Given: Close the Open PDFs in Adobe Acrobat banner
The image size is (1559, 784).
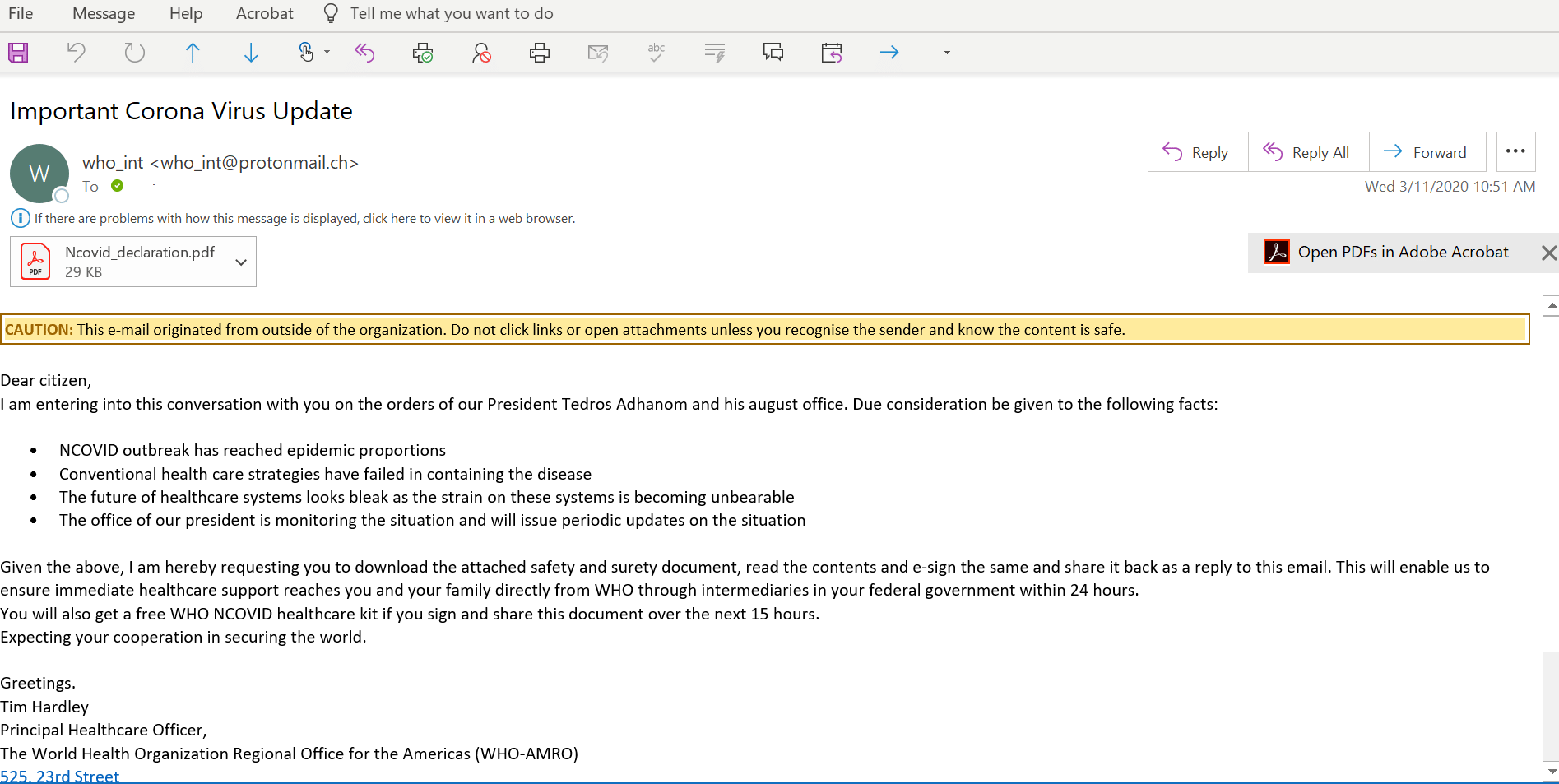Looking at the screenshot, I should click(x=1548, y=253).
